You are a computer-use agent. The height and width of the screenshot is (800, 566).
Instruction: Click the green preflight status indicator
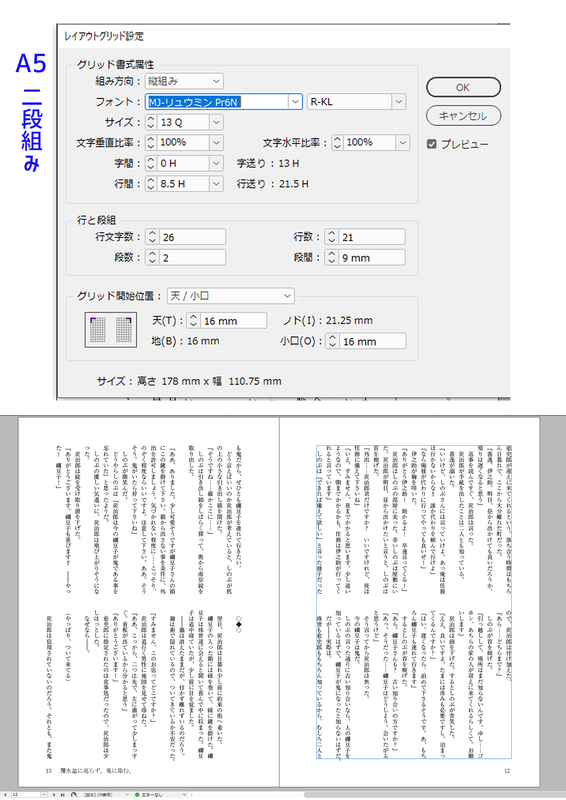click(137, 795)
